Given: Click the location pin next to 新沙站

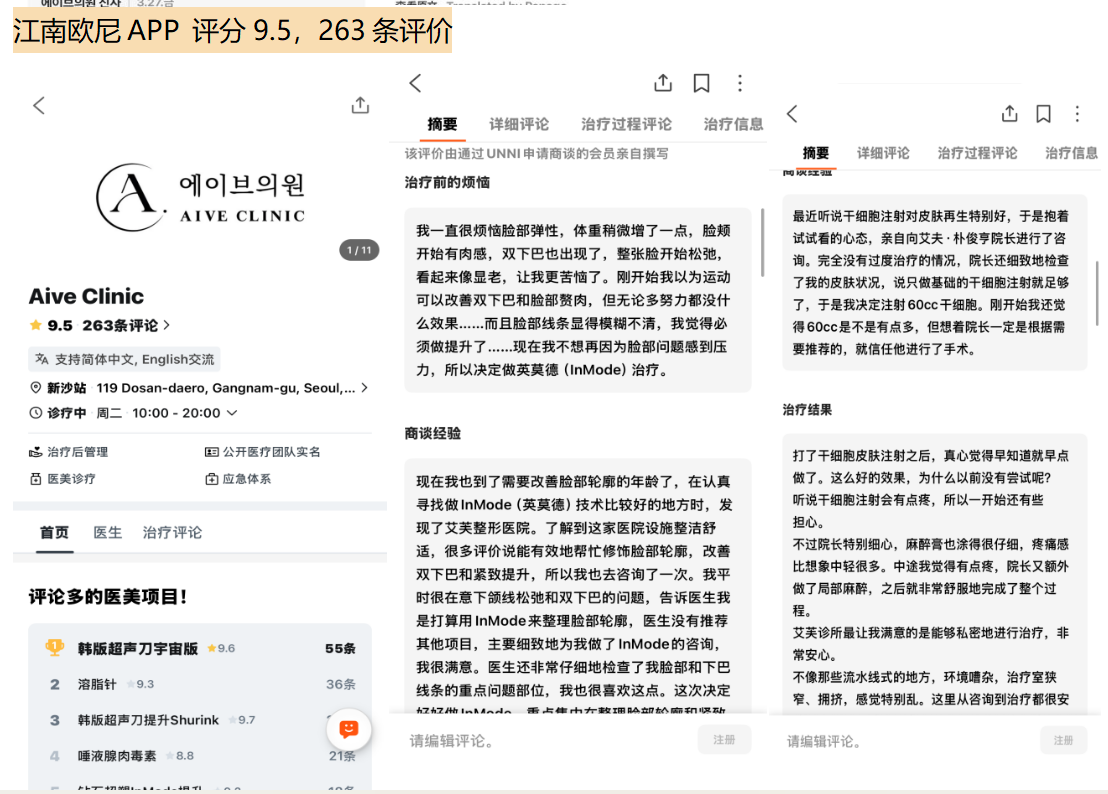Looking at the screenshot, I should coord(35,388).
